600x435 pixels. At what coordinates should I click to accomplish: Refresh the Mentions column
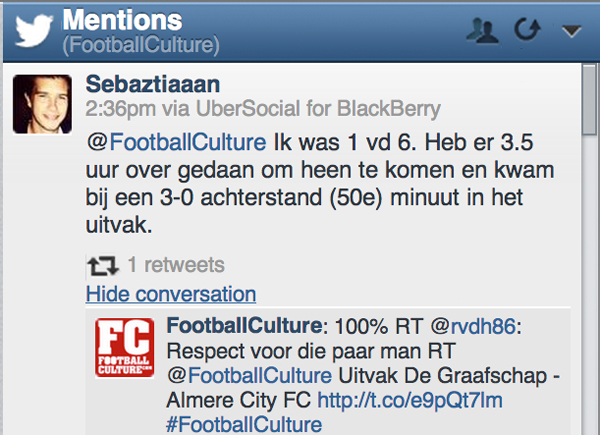527,31
